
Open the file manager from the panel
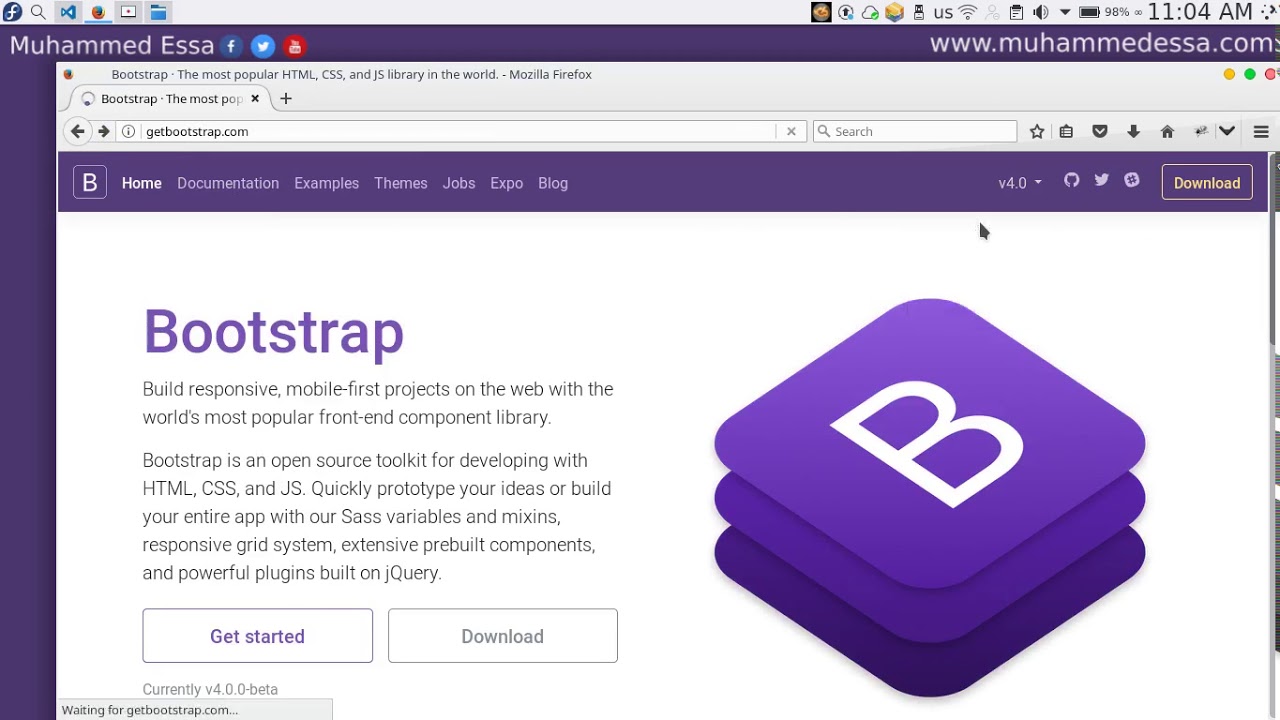(158, 12)
